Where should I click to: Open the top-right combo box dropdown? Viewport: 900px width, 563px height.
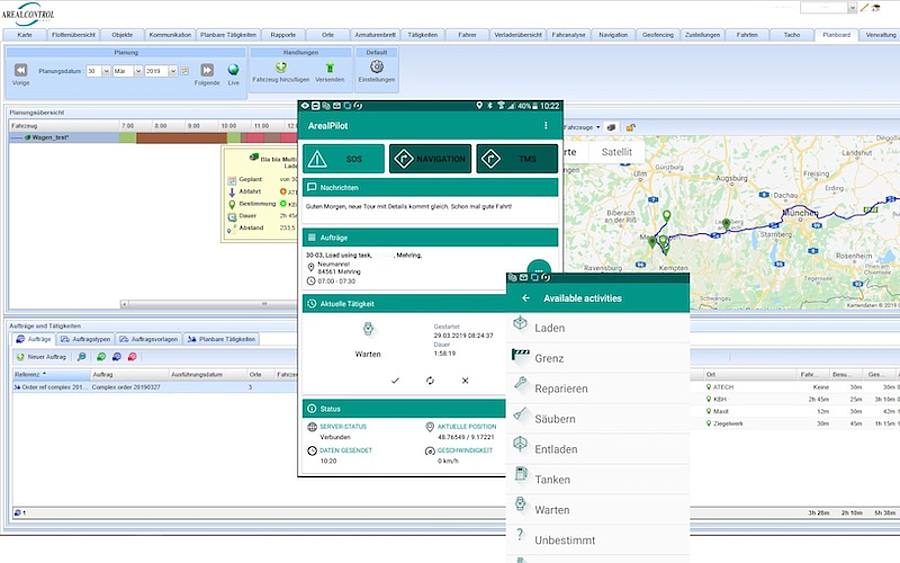[852, 7]
